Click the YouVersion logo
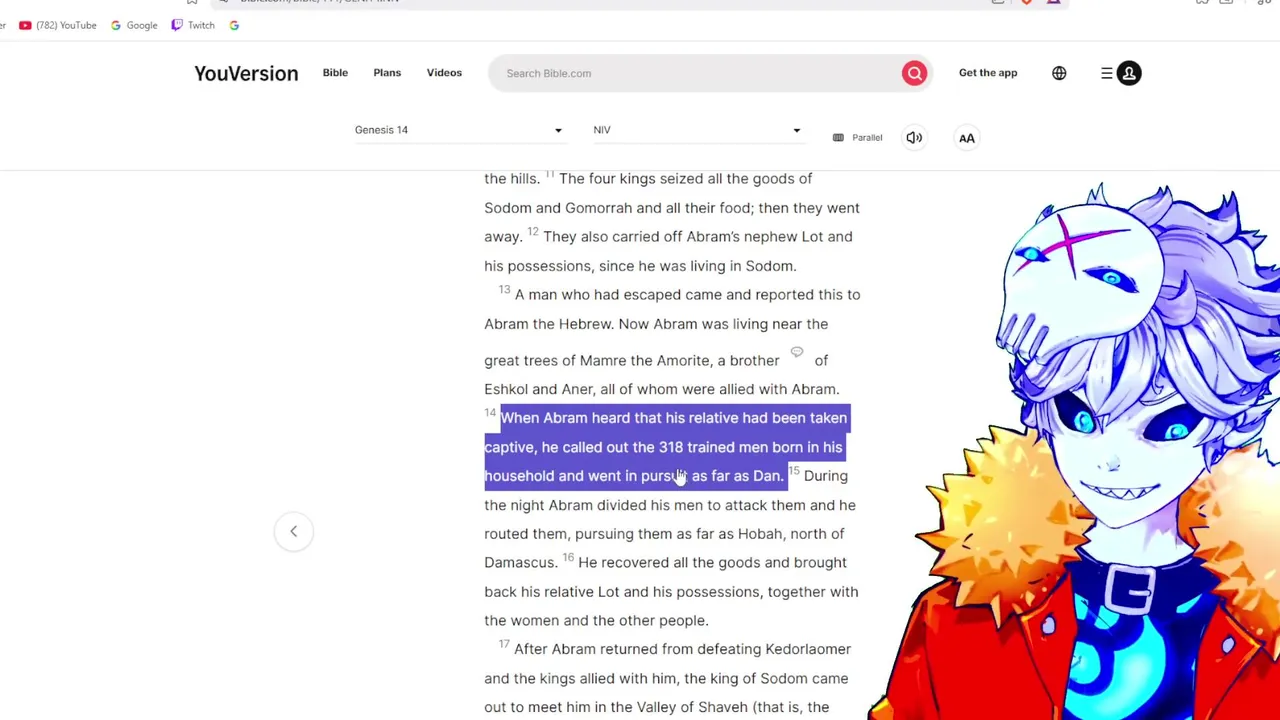 pos(246,73)
